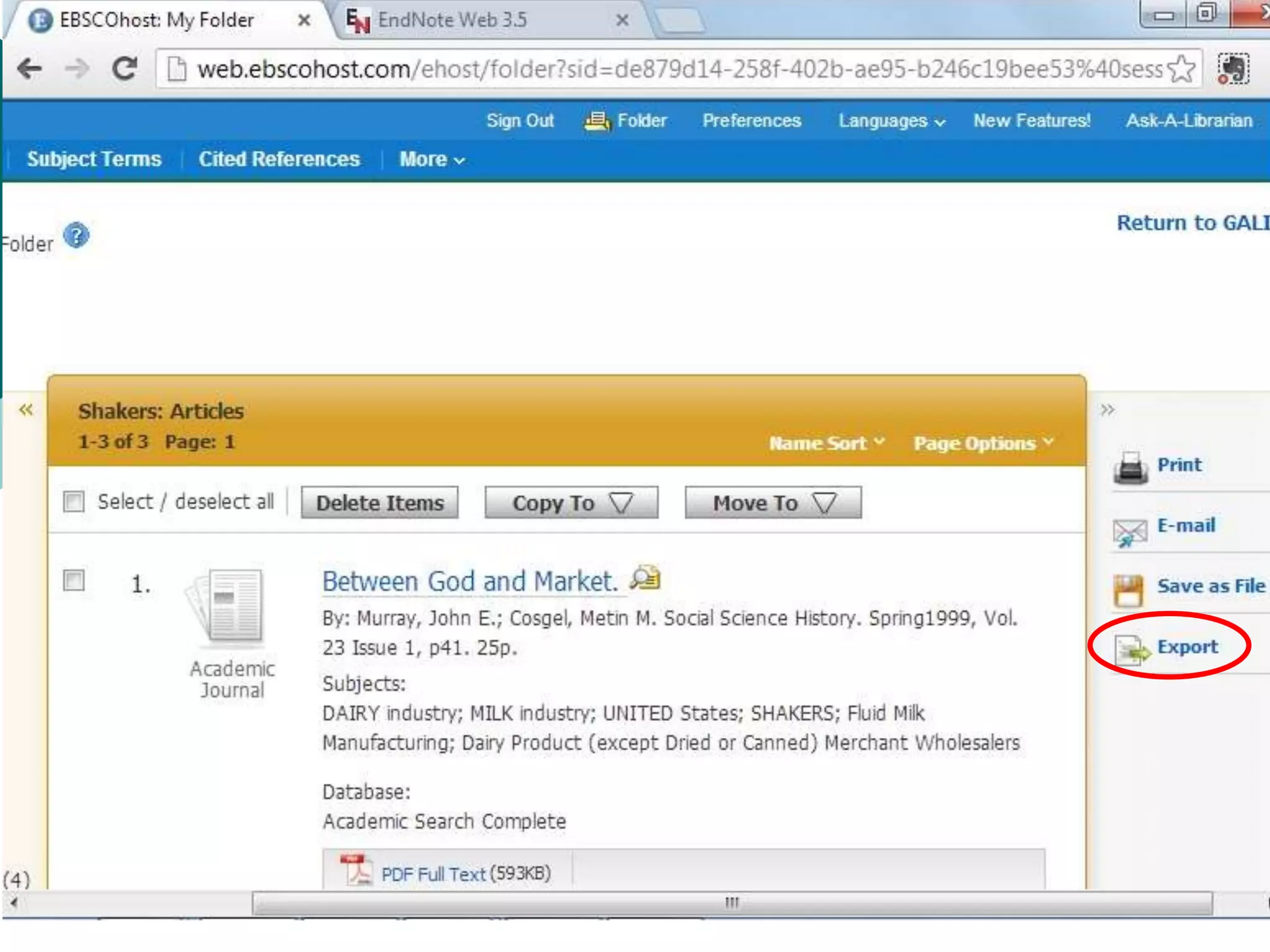Click the PDF Full Text icon

[x=356, y=870]
